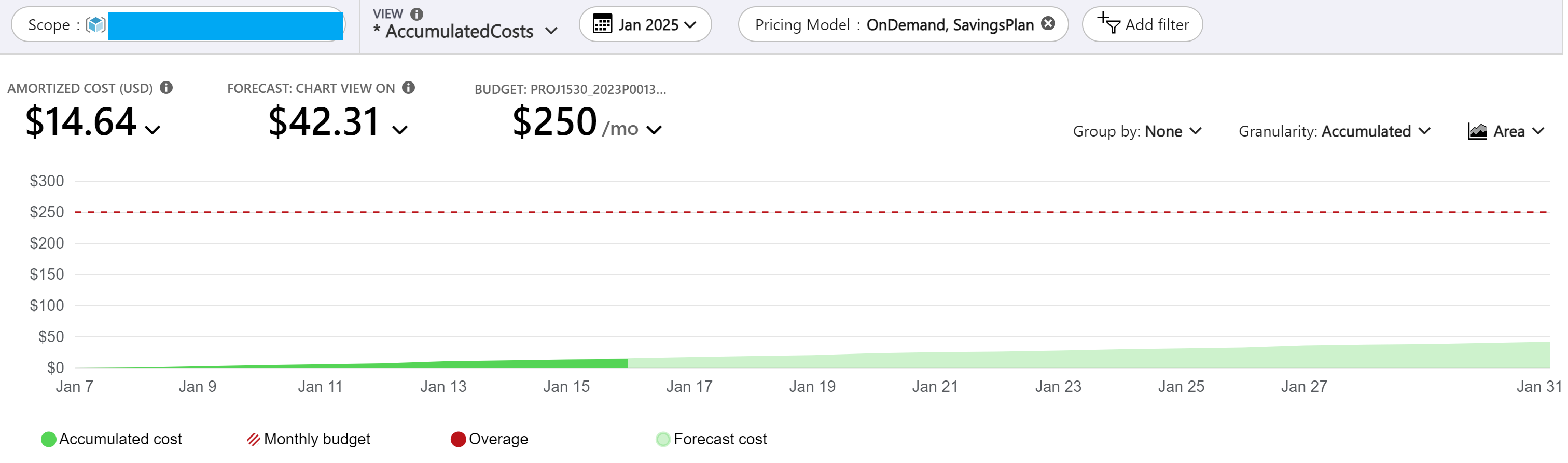Click the Area chart type icon
Viewport: 1568px width, 463px height.
tap(1477, 131)
